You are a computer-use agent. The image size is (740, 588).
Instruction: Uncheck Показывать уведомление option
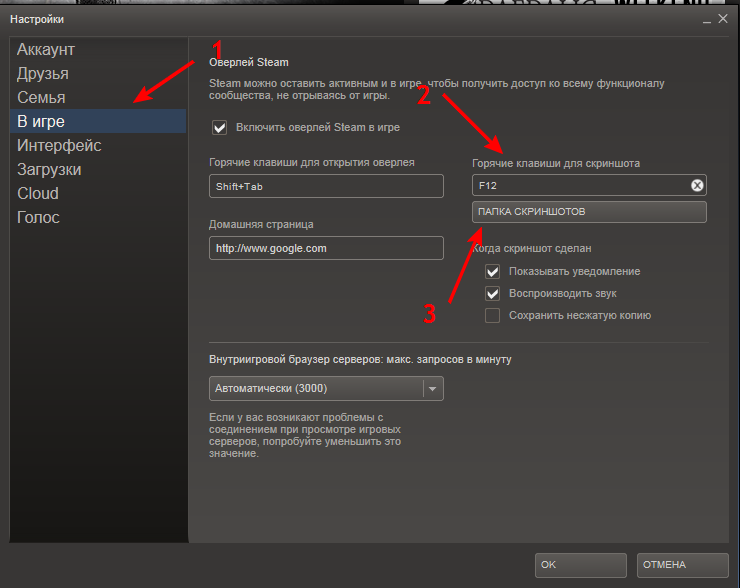coord(492,271)
